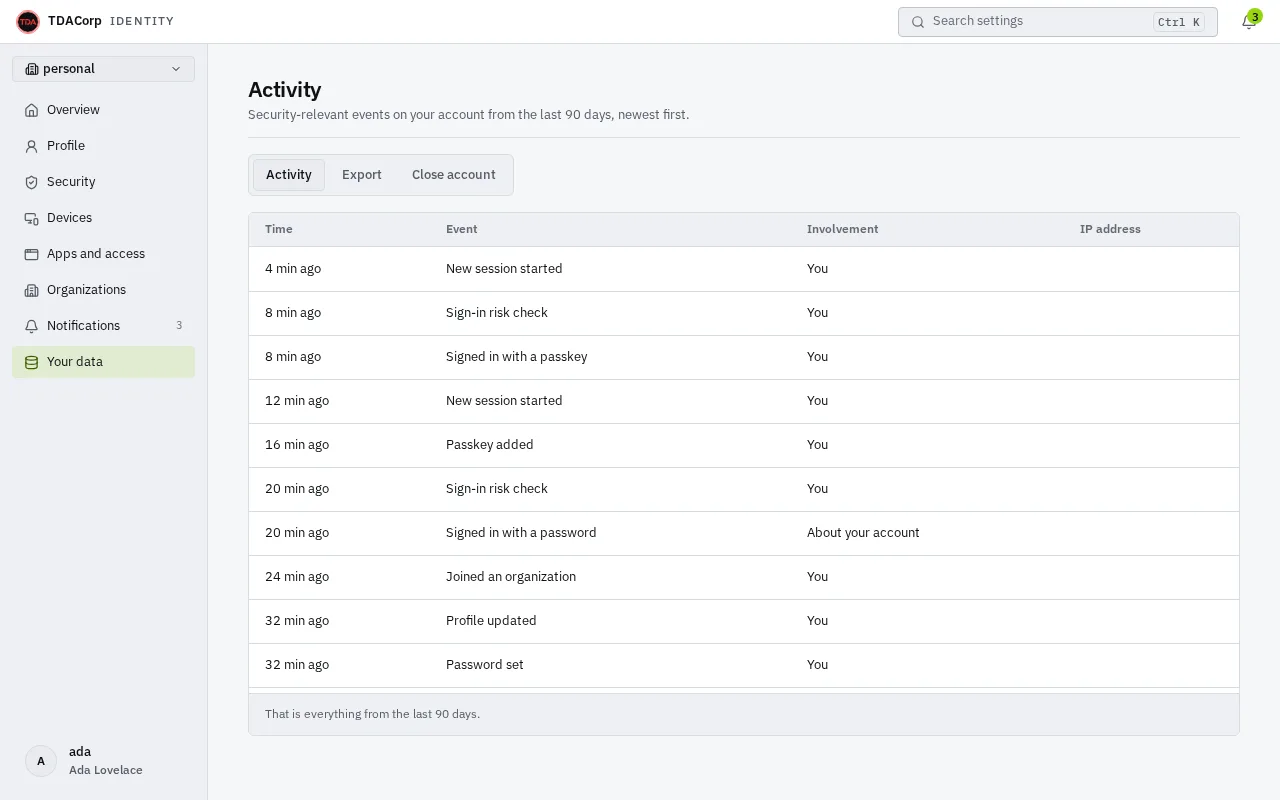Click the '12 min ago' time cell
The image size is (1280, 800).
297,401
